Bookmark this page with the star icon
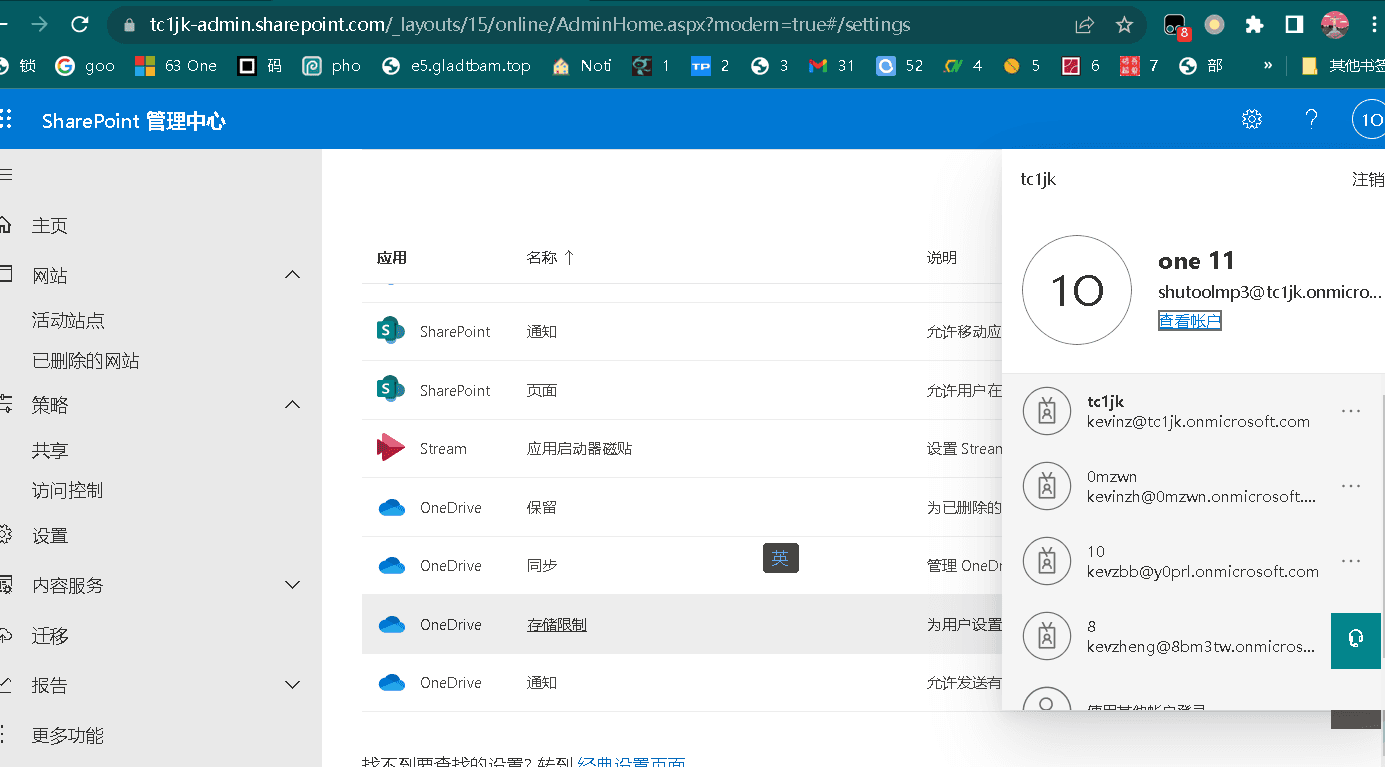Screen dimensions: 1385x767 click(x=1124, y=25)
